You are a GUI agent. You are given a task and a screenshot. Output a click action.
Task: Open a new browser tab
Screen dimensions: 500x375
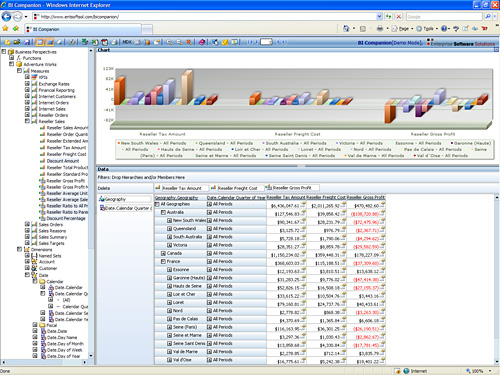click(x=147, y=29)
